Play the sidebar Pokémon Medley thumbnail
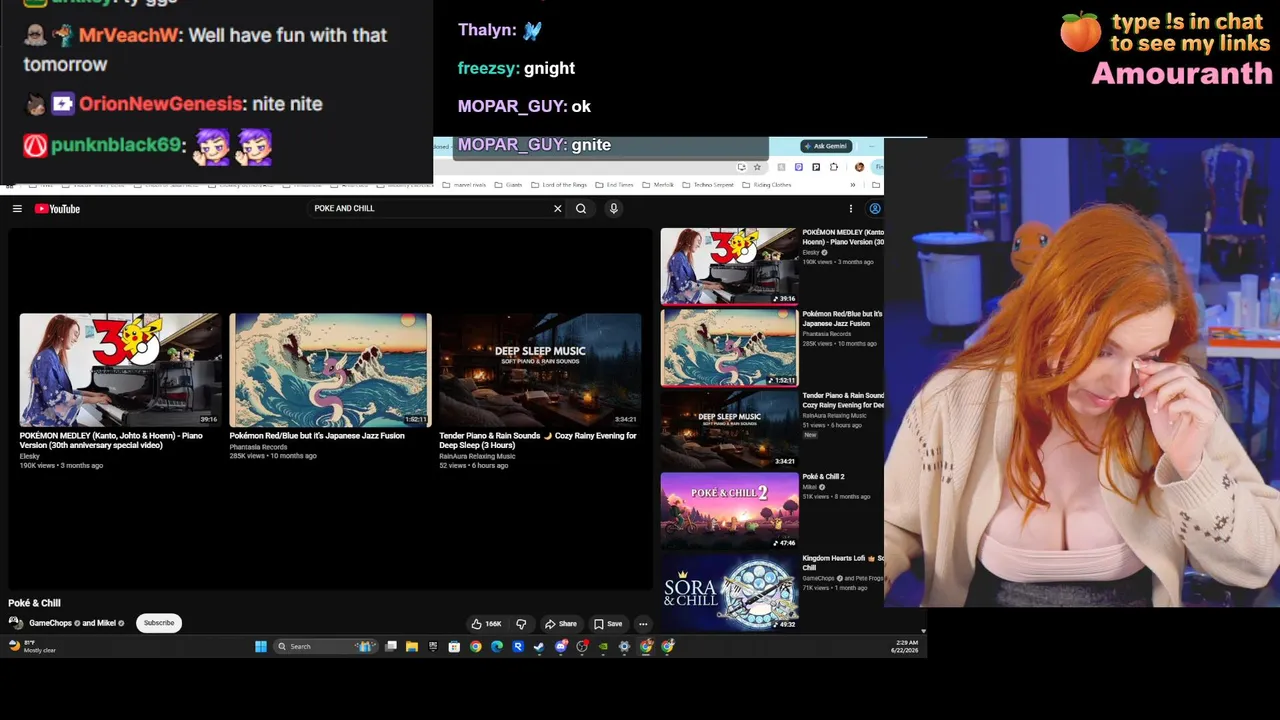The height and width of the screenshot is (720, 1280). pos(729,266)
